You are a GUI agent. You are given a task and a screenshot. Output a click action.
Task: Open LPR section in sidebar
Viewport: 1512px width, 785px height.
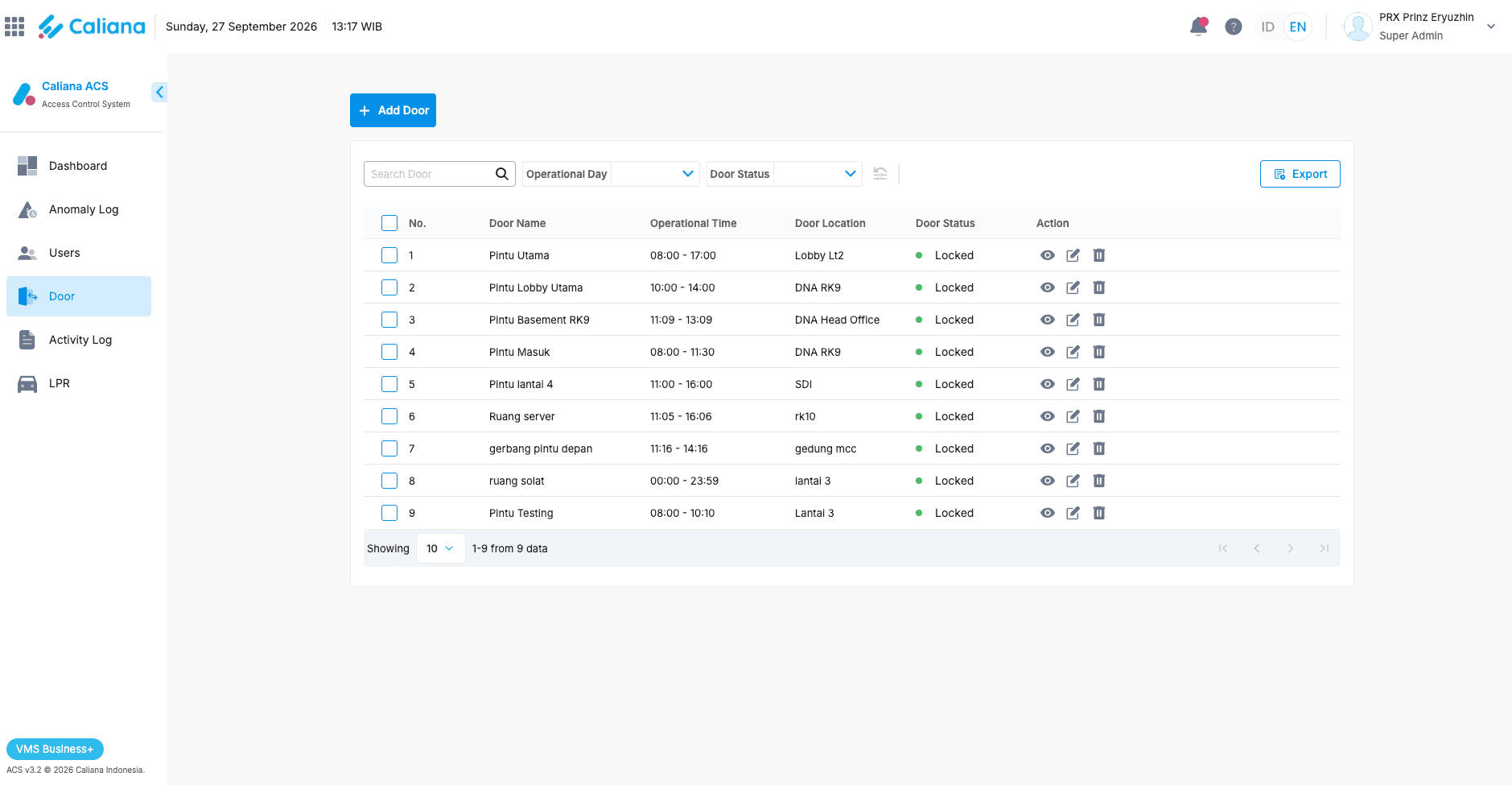point(79,383)
